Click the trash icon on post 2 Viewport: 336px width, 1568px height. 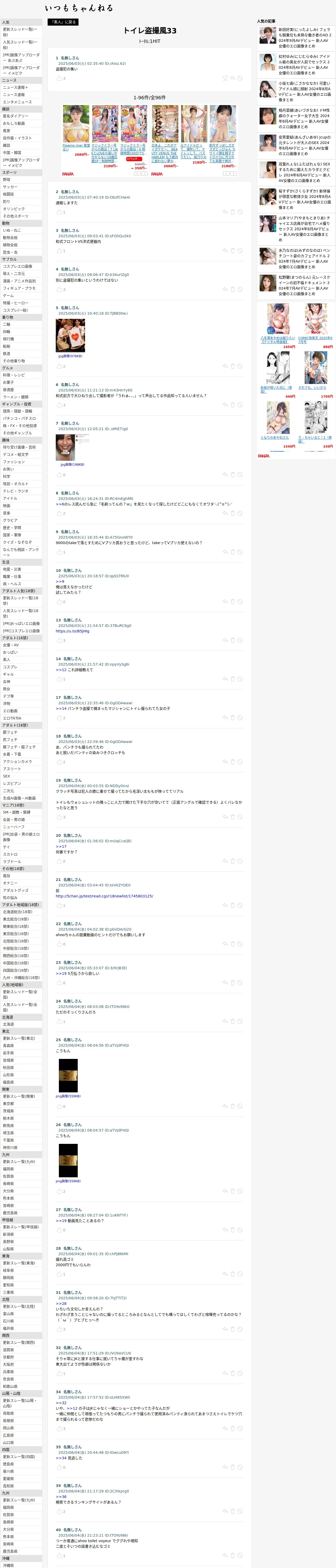tap(232, 212)
